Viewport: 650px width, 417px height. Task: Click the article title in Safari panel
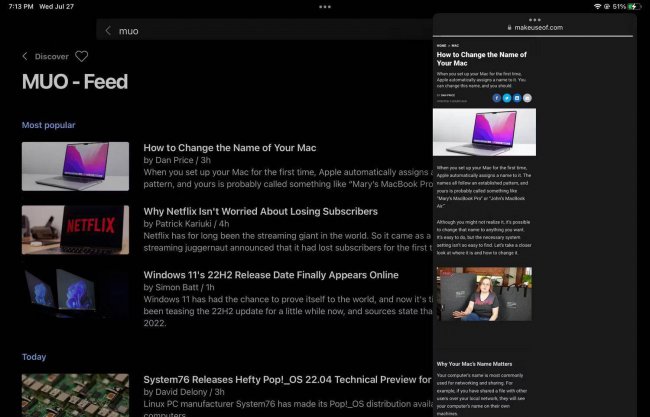[x=482, y=59]
